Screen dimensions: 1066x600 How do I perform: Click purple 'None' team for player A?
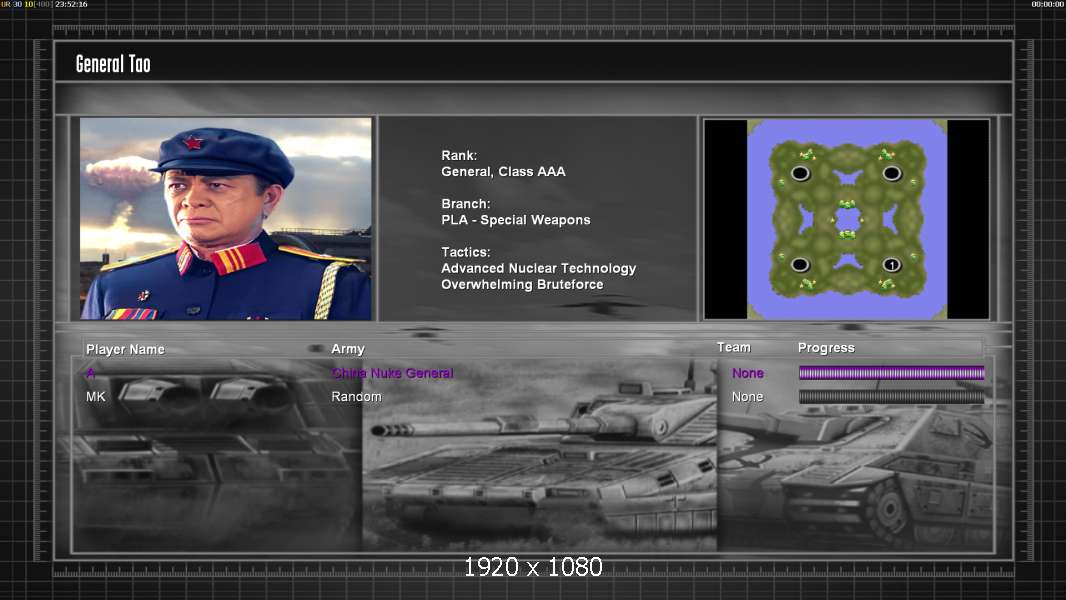tap(747, 373)
